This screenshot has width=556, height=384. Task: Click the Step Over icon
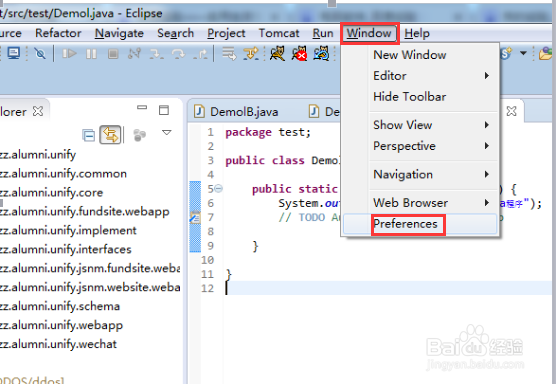178,54
